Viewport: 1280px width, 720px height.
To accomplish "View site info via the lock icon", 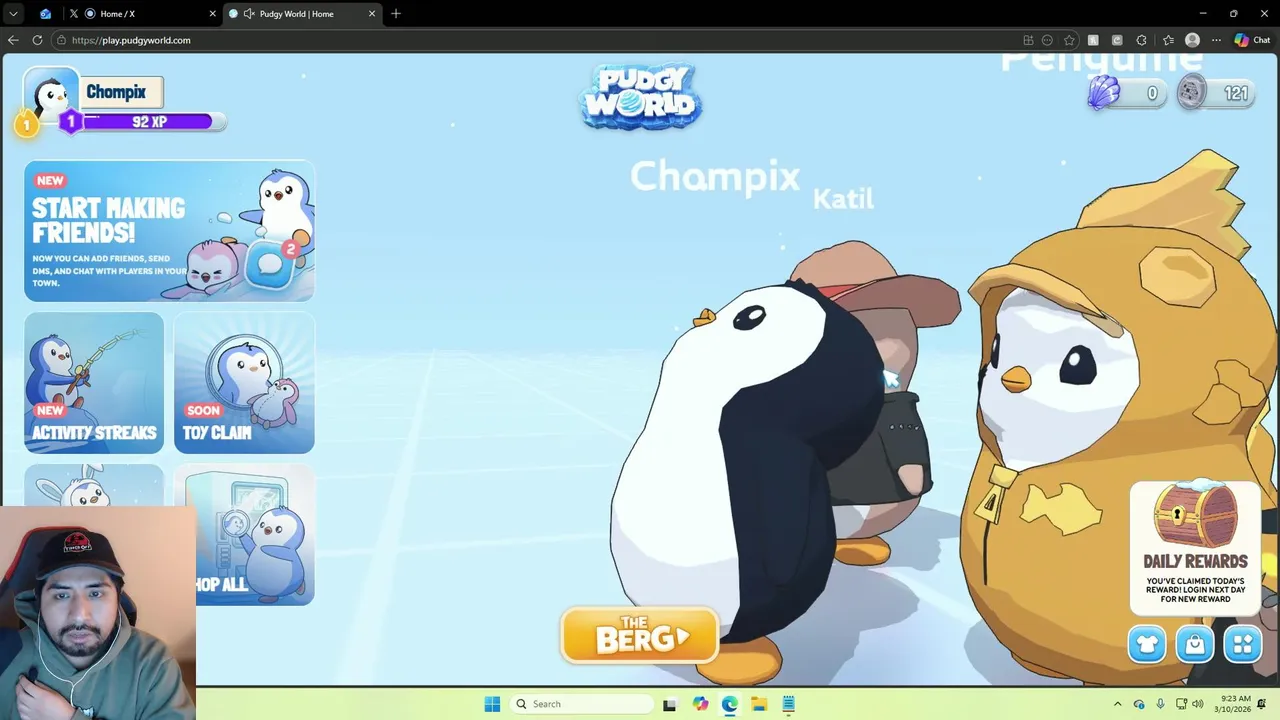I will coord(61,40).
